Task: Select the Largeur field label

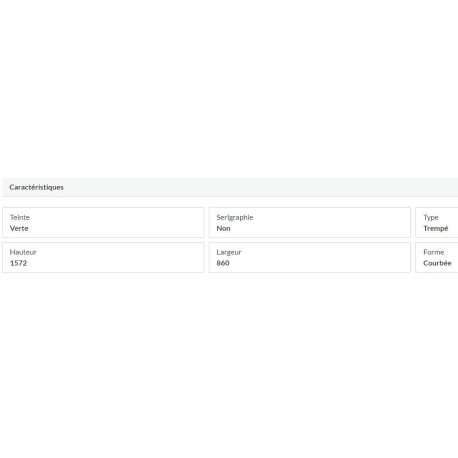Action: [229, 252]
